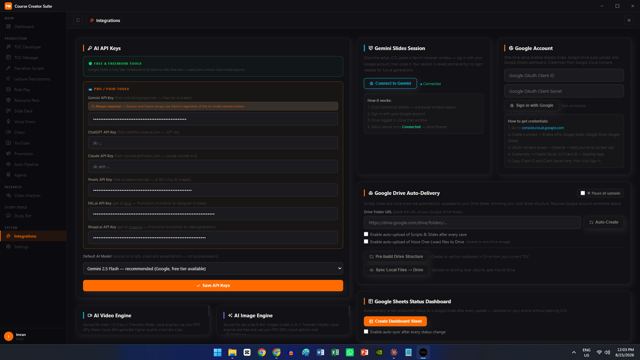Enable auto-upload of Scripts & Slides checkbox
640x360 pixels.
[x=366, y=234]
